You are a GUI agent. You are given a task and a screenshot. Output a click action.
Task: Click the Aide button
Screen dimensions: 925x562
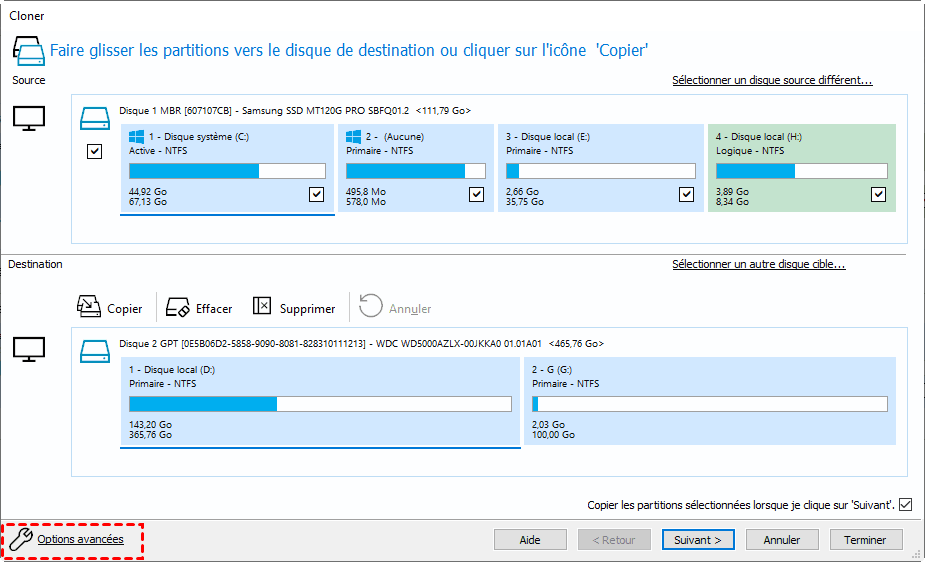(x=530, y=540)
